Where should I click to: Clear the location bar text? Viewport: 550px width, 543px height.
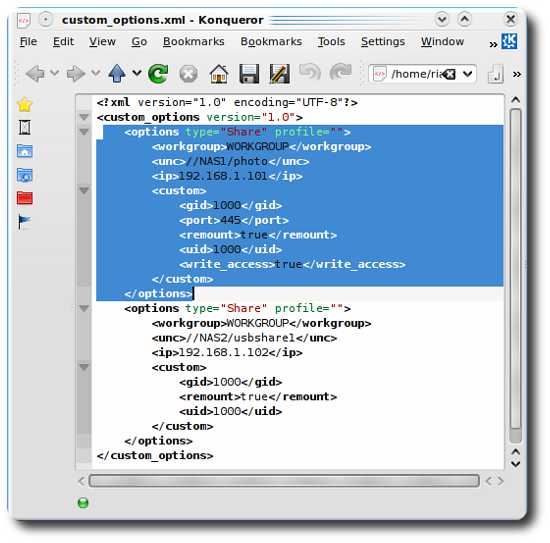[449, 74]
